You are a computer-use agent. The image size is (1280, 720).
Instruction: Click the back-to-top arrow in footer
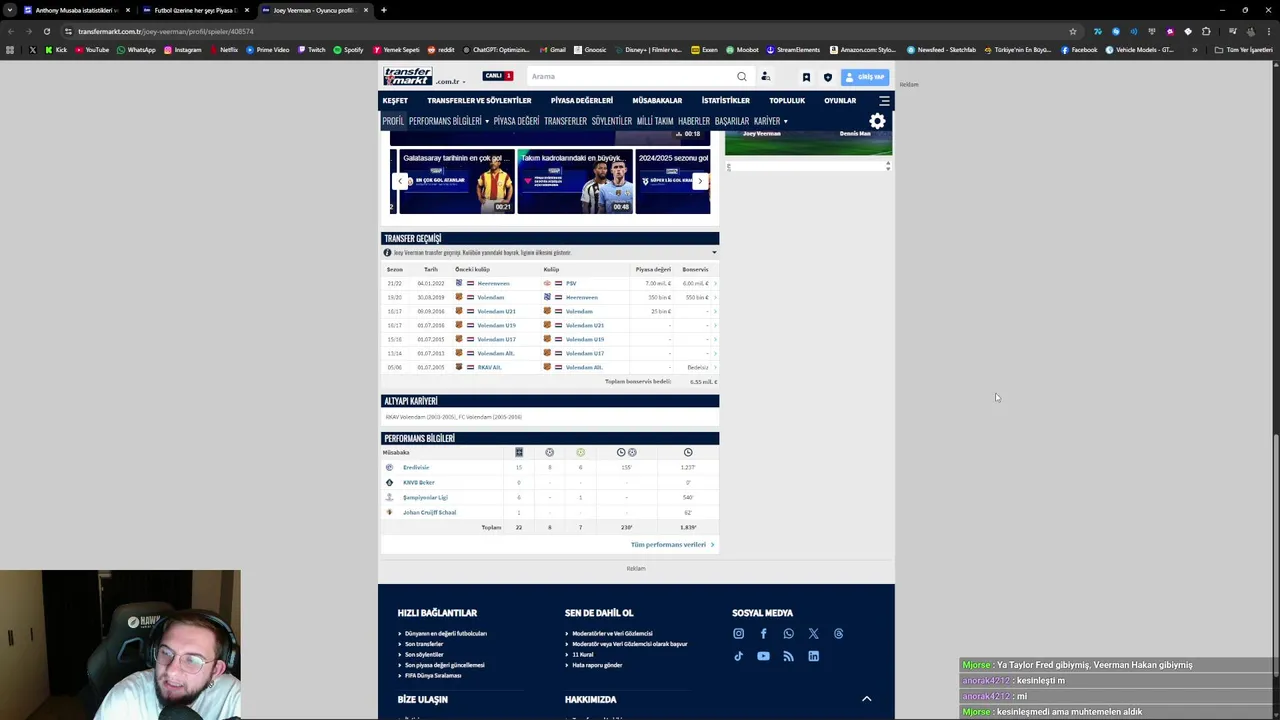coord(867,699)
